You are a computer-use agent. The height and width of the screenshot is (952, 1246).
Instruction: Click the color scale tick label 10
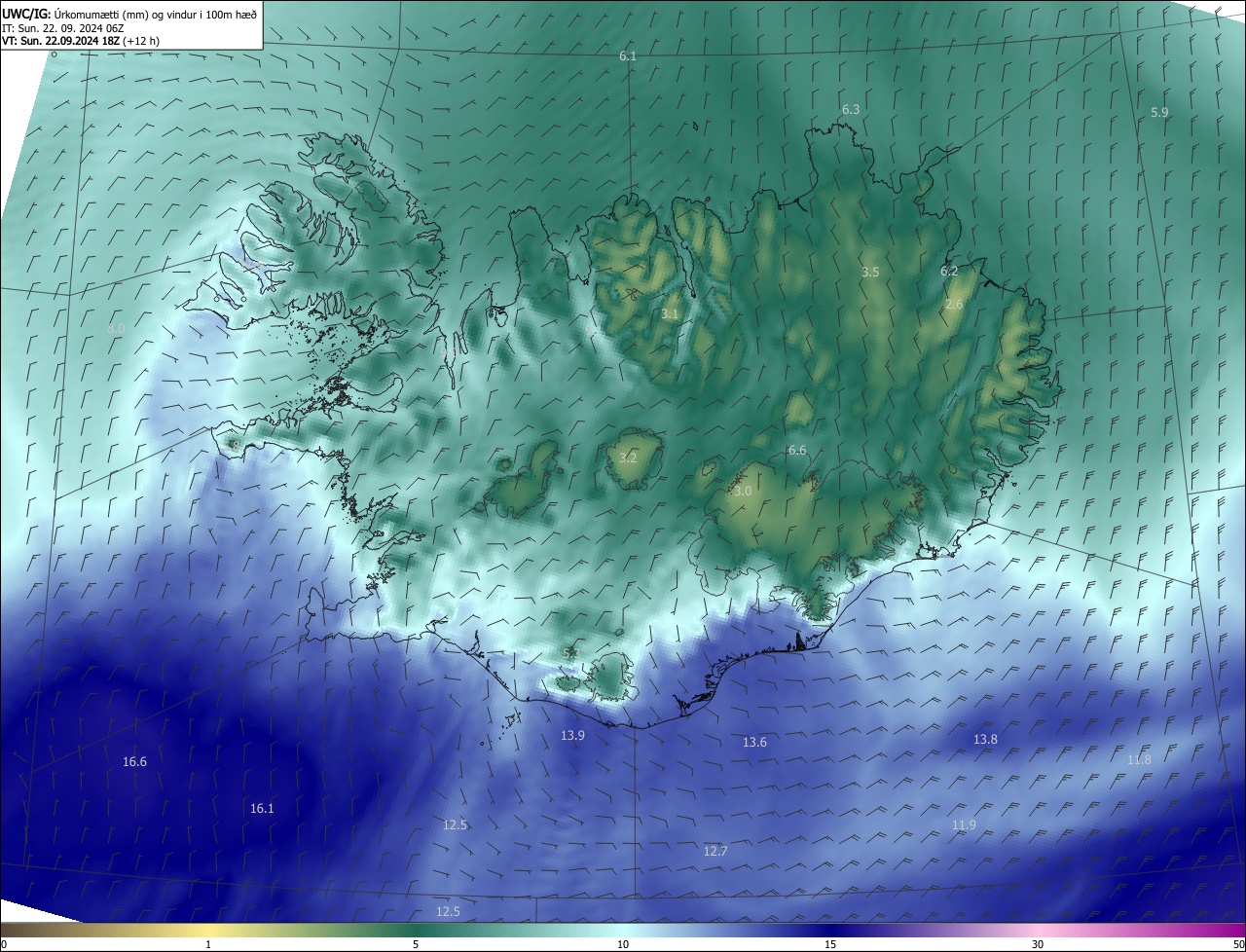point(623,944)
